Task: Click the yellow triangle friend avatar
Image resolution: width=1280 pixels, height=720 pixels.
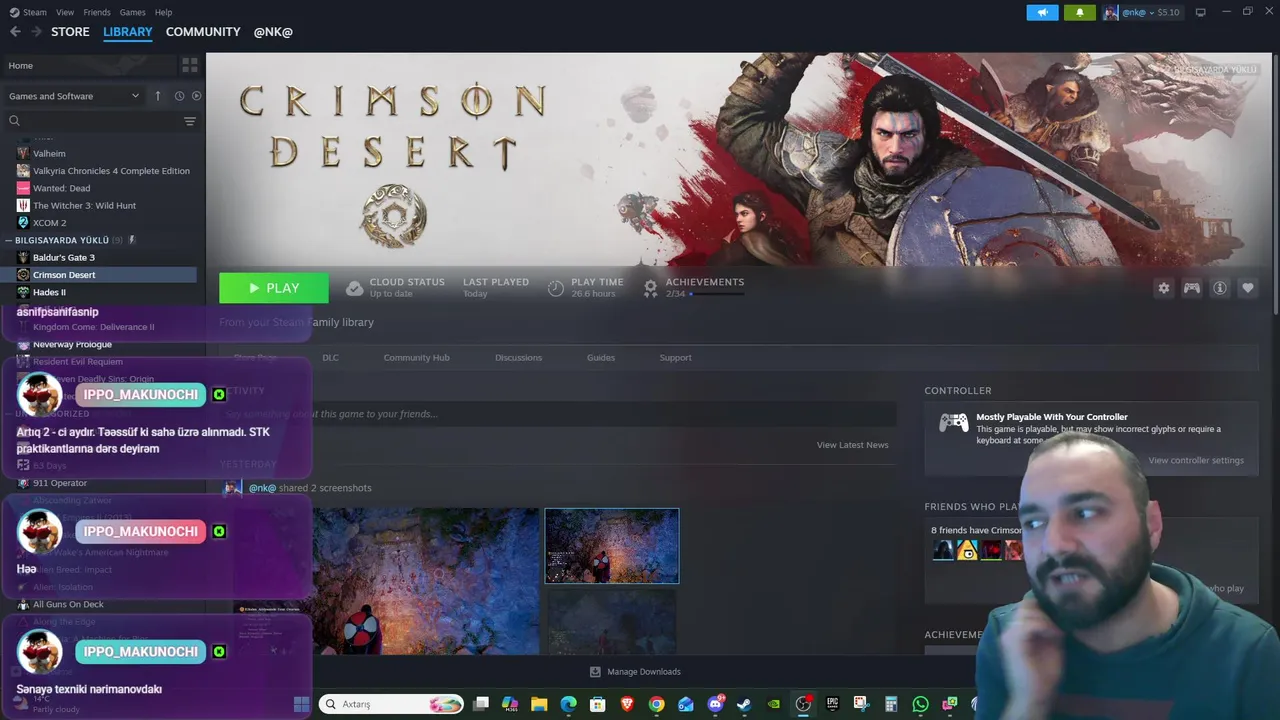Action: (x=967, y=550)
